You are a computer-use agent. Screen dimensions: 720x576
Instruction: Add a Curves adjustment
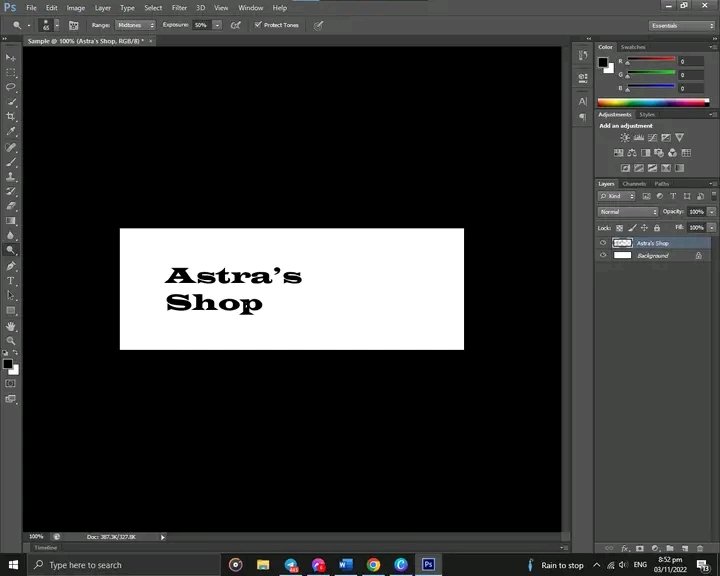tap(652, 138)
